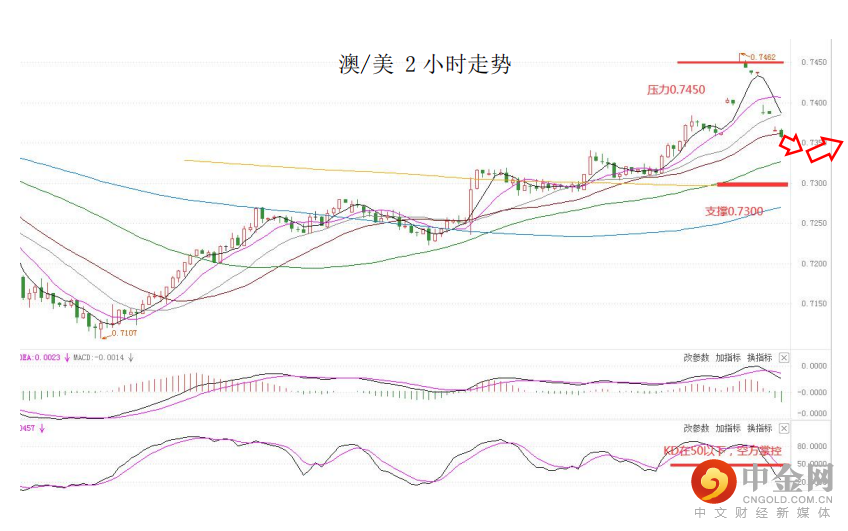Click the down arrow after the DEA value
The image size is (848, 531).
[x=66, y=357]
